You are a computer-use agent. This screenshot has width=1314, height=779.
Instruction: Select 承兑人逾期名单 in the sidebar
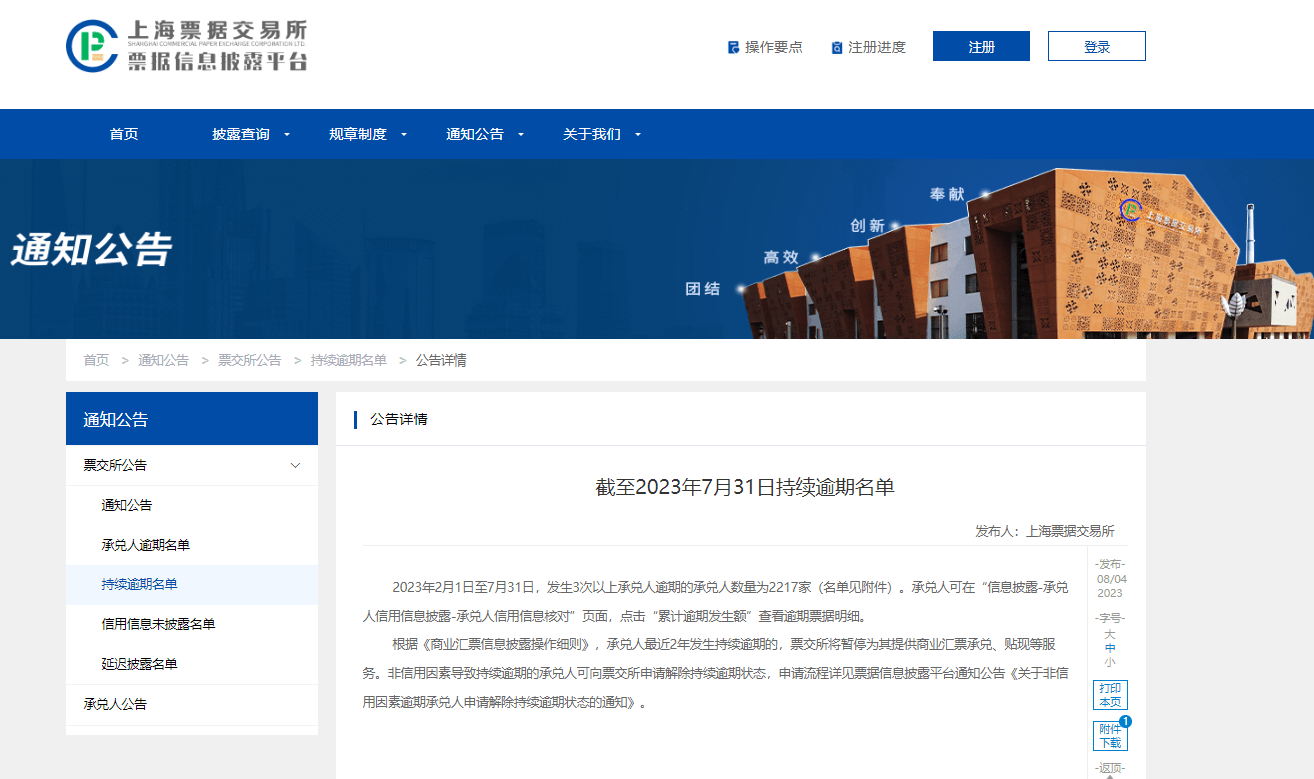point(145,545)
